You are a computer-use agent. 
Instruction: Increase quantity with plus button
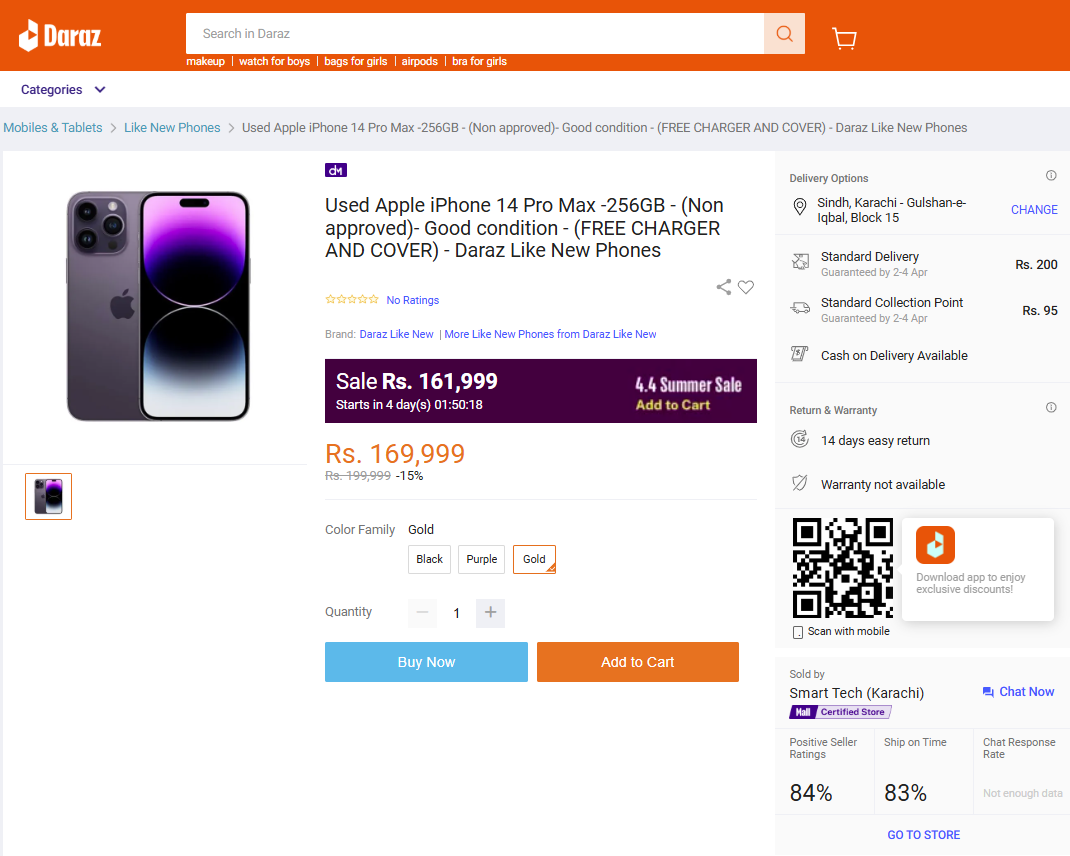coord(490,613)
